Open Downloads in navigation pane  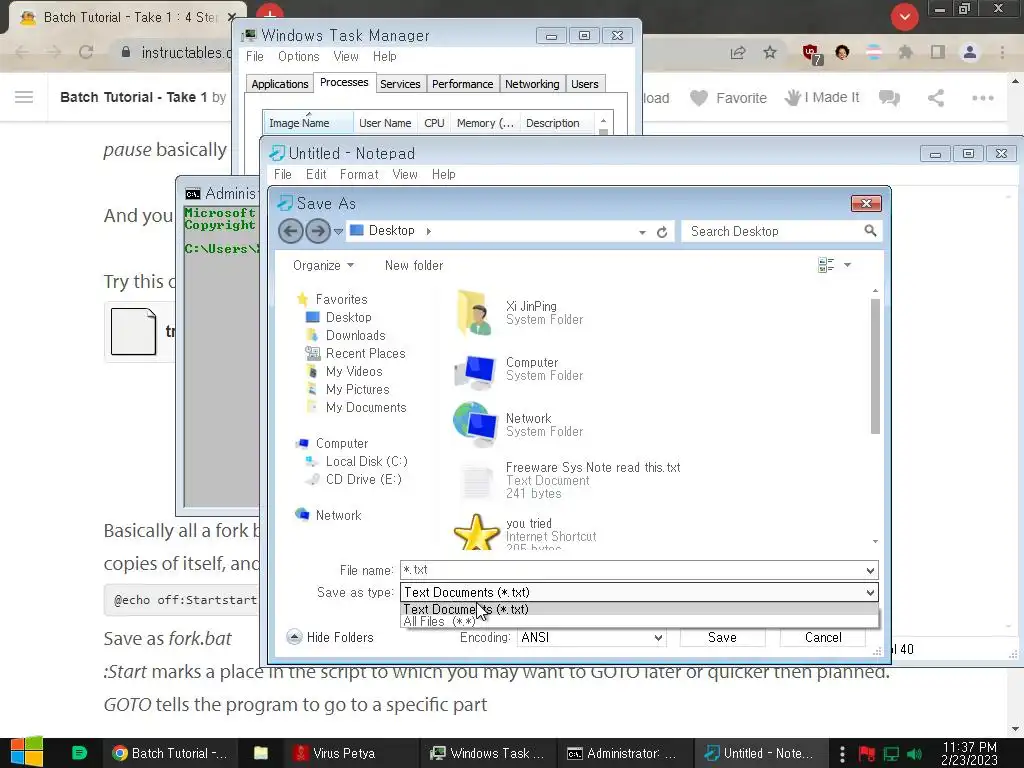[355, 335]
